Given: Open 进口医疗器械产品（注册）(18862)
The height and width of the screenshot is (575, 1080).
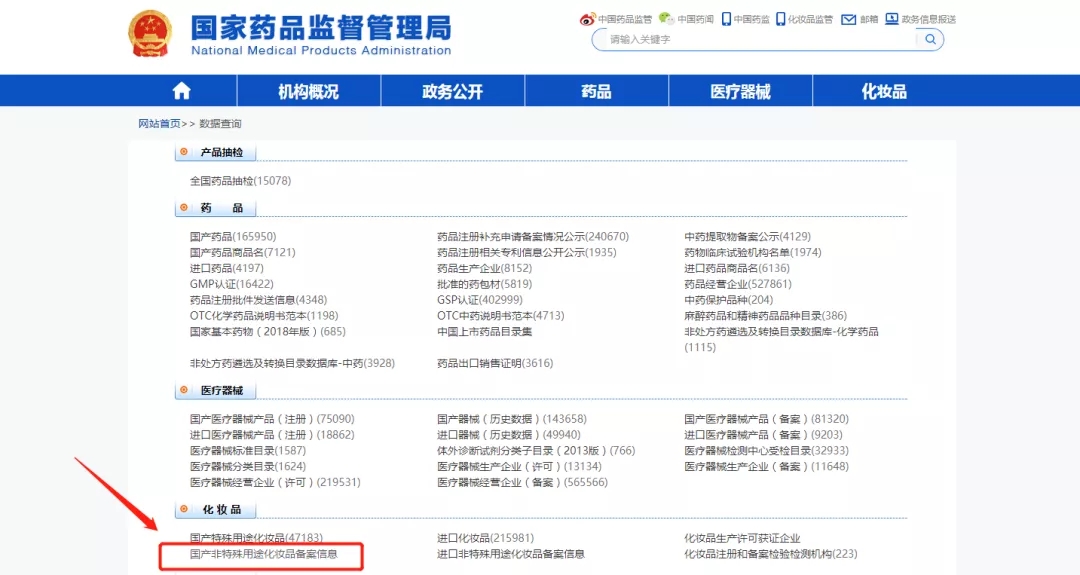Looking at the screenshot, I should [x=272, y=435].
